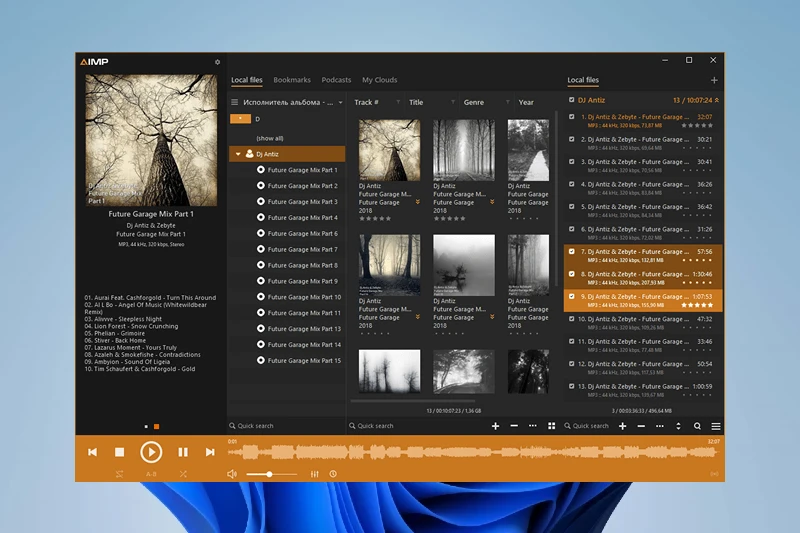Screen dimensions: 800x533
Task: Adjust the volume slider
Action: (x=271, y=474)
